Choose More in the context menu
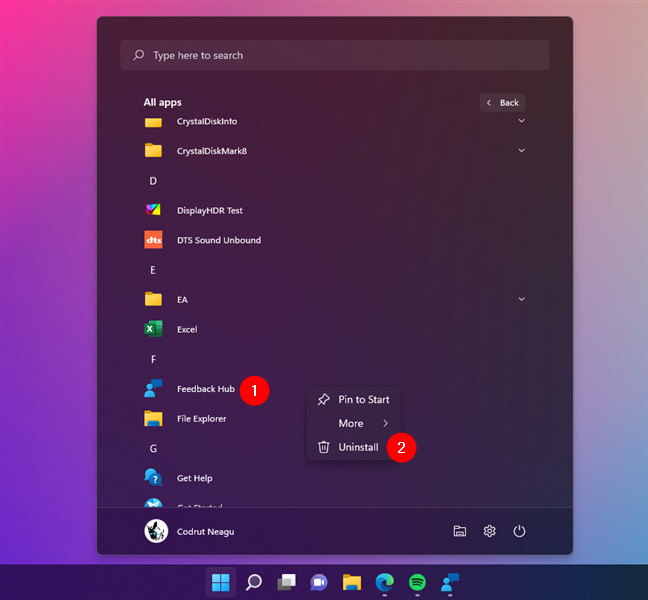Image resolution: width=648 pixels, height=600 pixels. click(354, 423)
